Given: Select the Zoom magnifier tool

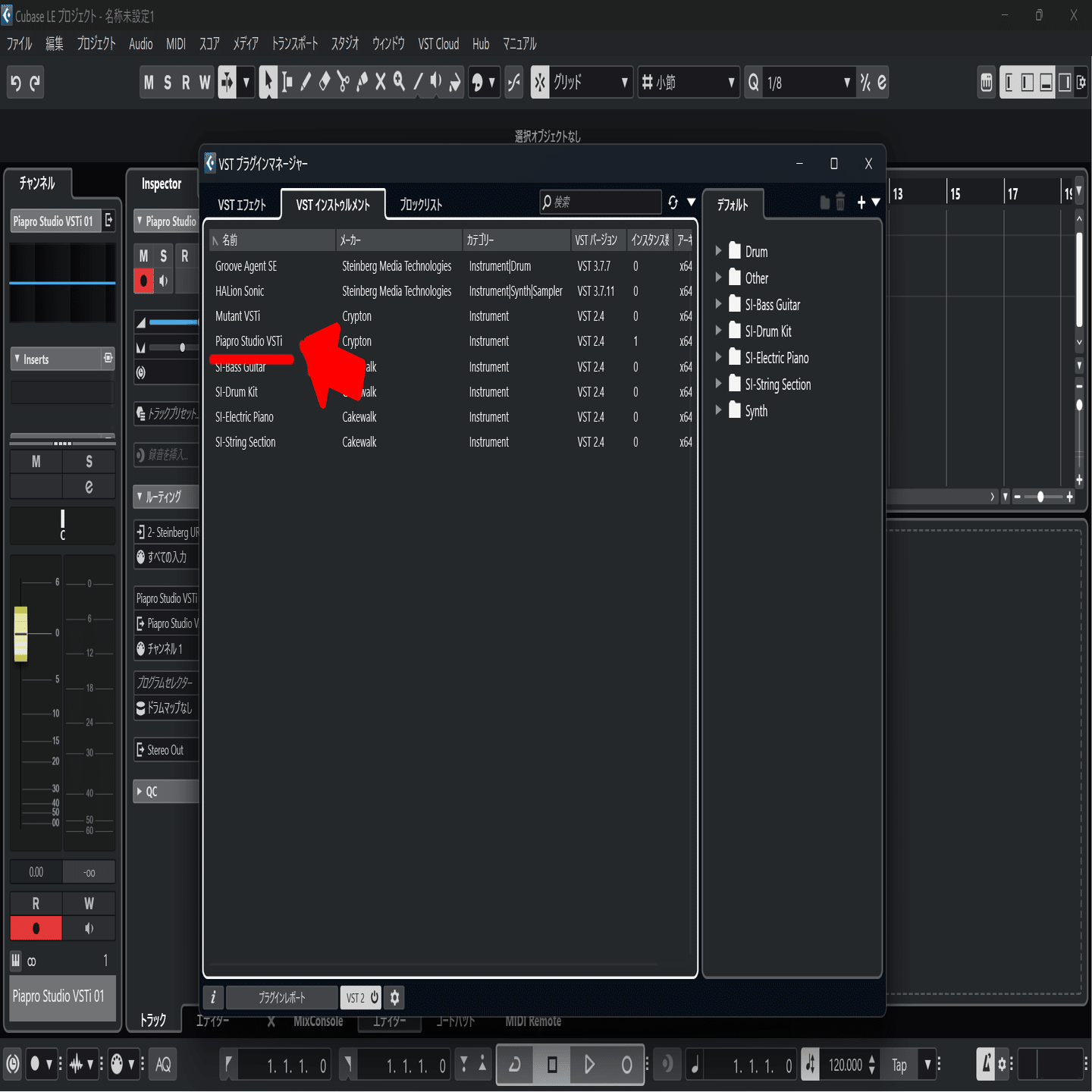Looking at the screenshot, I should pos(400,82).
